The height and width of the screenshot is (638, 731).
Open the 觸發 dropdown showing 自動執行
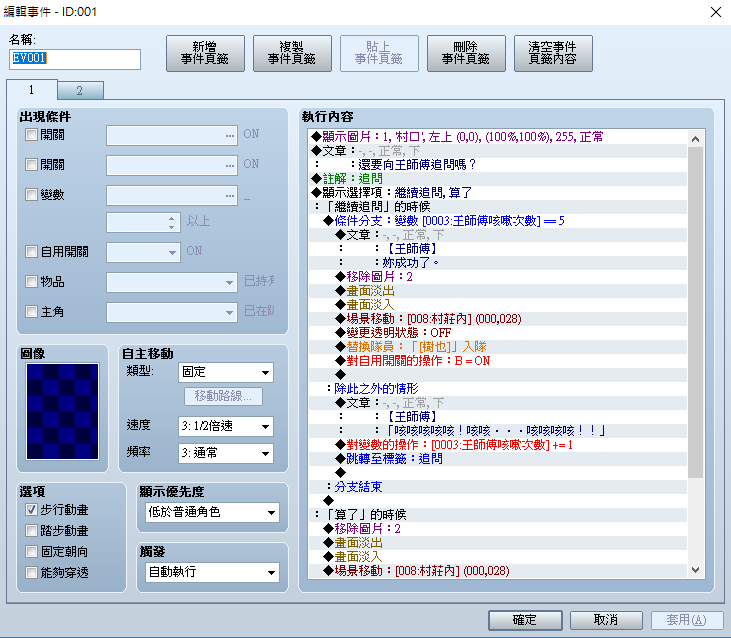[x=212, y=572]
